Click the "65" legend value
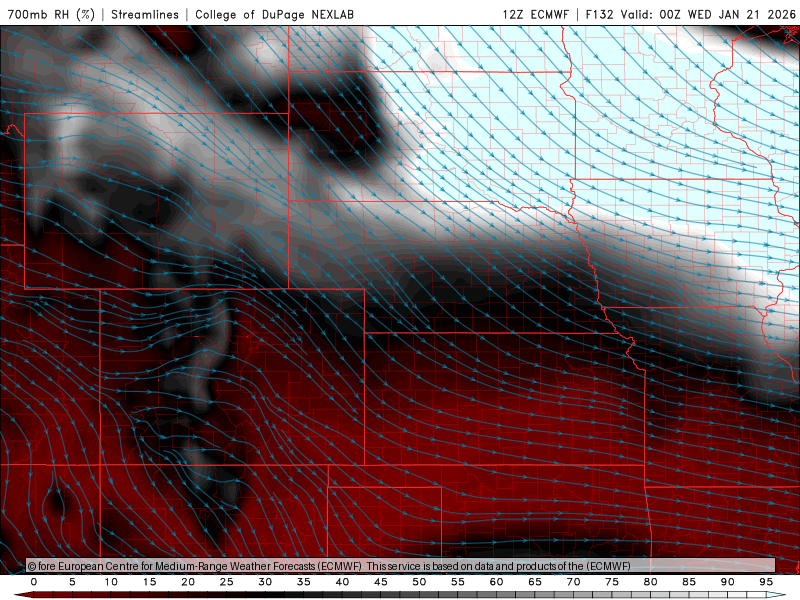The height and width of the screenshot is (600, 800). pyautogui.click(x=535, y=582)
